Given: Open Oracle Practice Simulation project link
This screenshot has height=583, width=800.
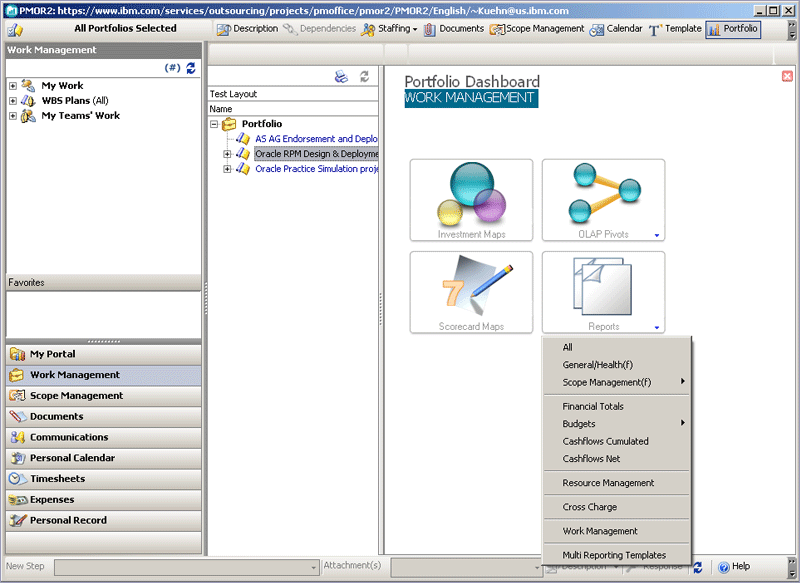Looking at the screenshot, I should click(x=316, y=169).
